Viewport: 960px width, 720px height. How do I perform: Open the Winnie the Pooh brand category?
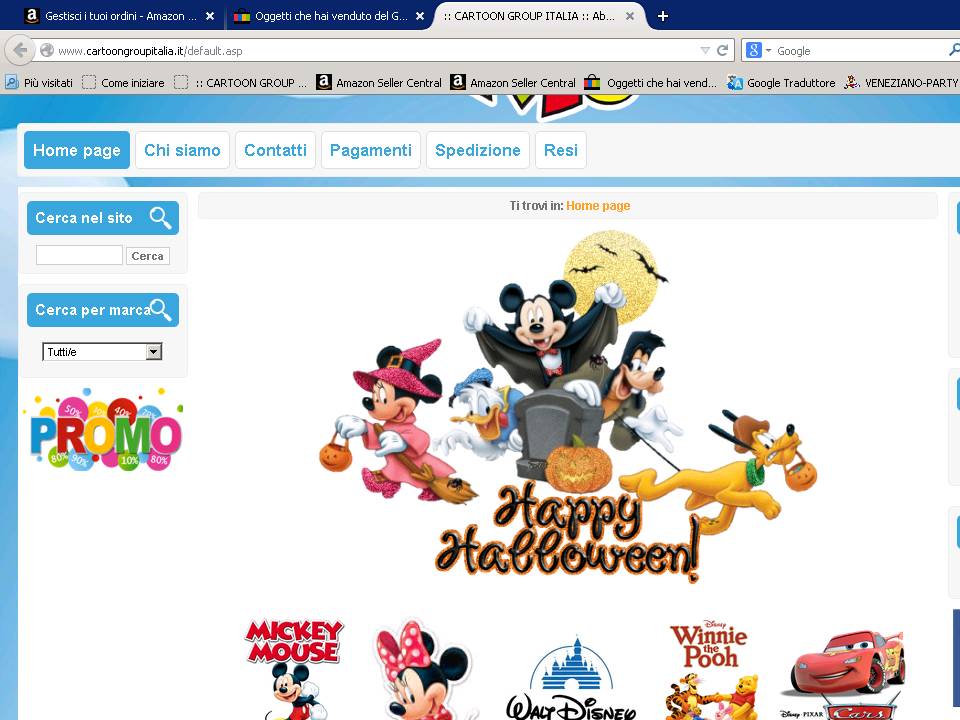(710, 669)
